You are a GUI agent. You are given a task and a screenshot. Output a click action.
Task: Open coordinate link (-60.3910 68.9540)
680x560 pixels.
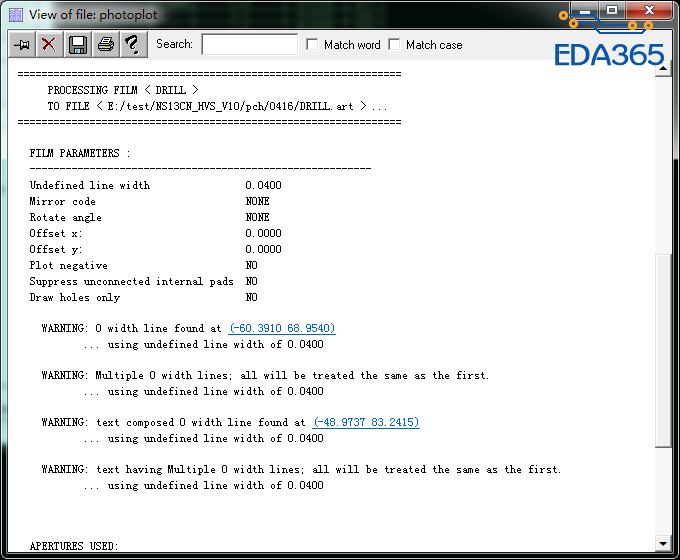[282, 328]
